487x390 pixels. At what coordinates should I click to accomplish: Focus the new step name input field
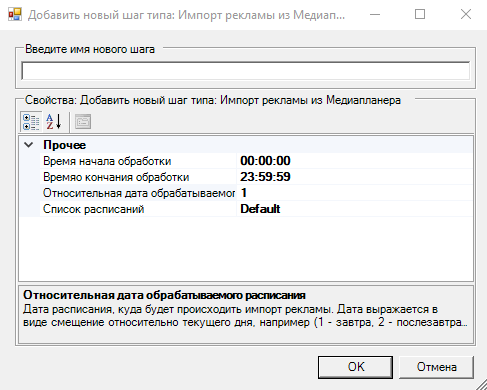point(246,71)
